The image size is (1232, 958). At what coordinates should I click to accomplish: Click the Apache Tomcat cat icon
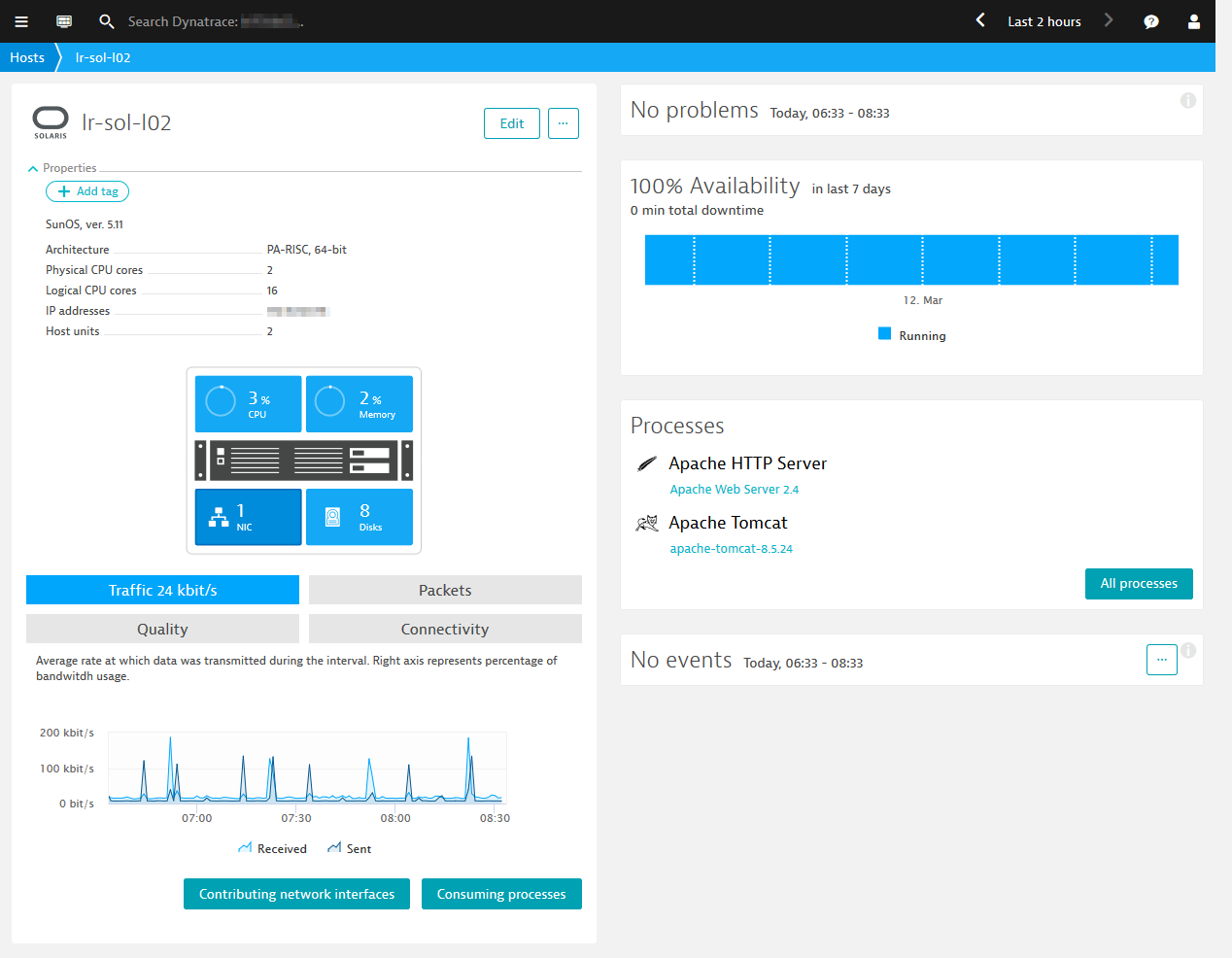click(x=647, y=524)
